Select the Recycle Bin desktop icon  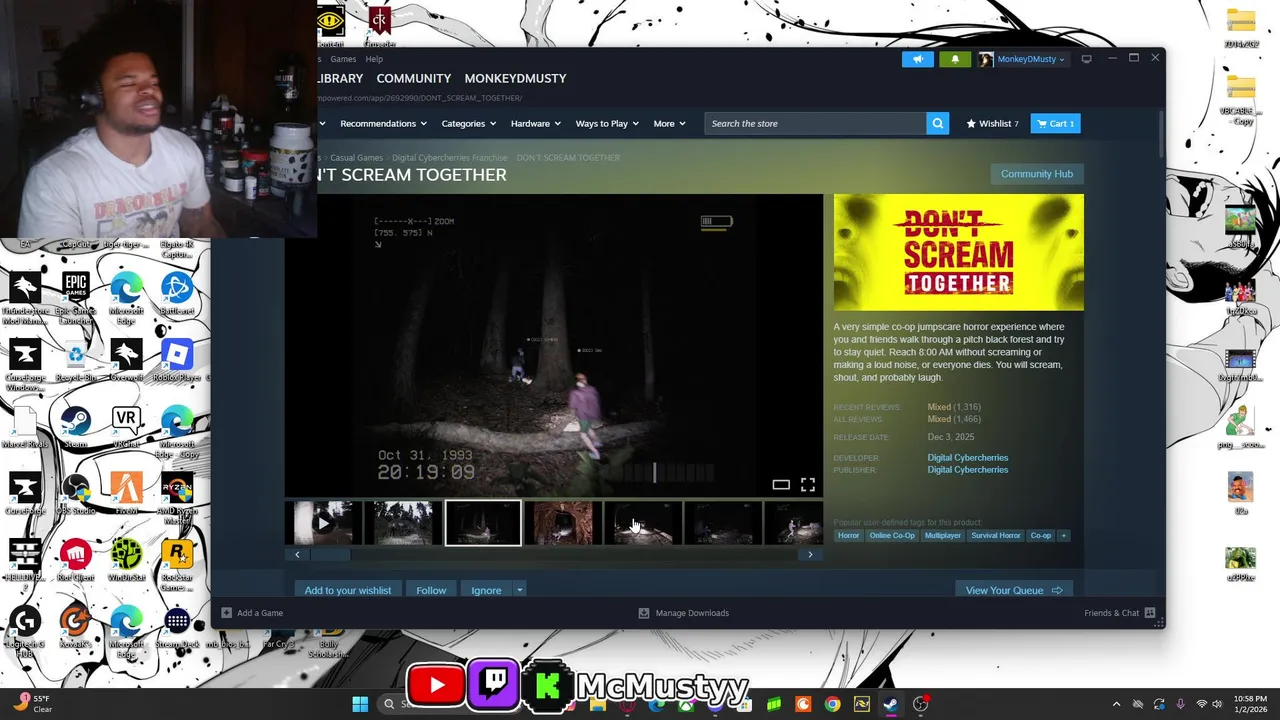tap(75, 361)
